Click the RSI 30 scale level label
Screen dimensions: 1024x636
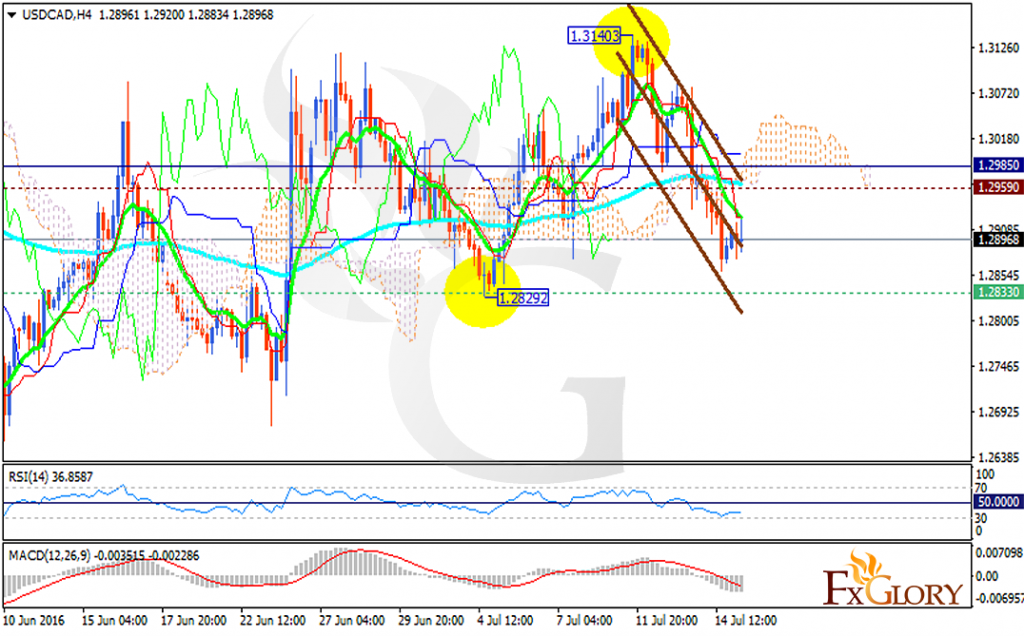(980, 518)
